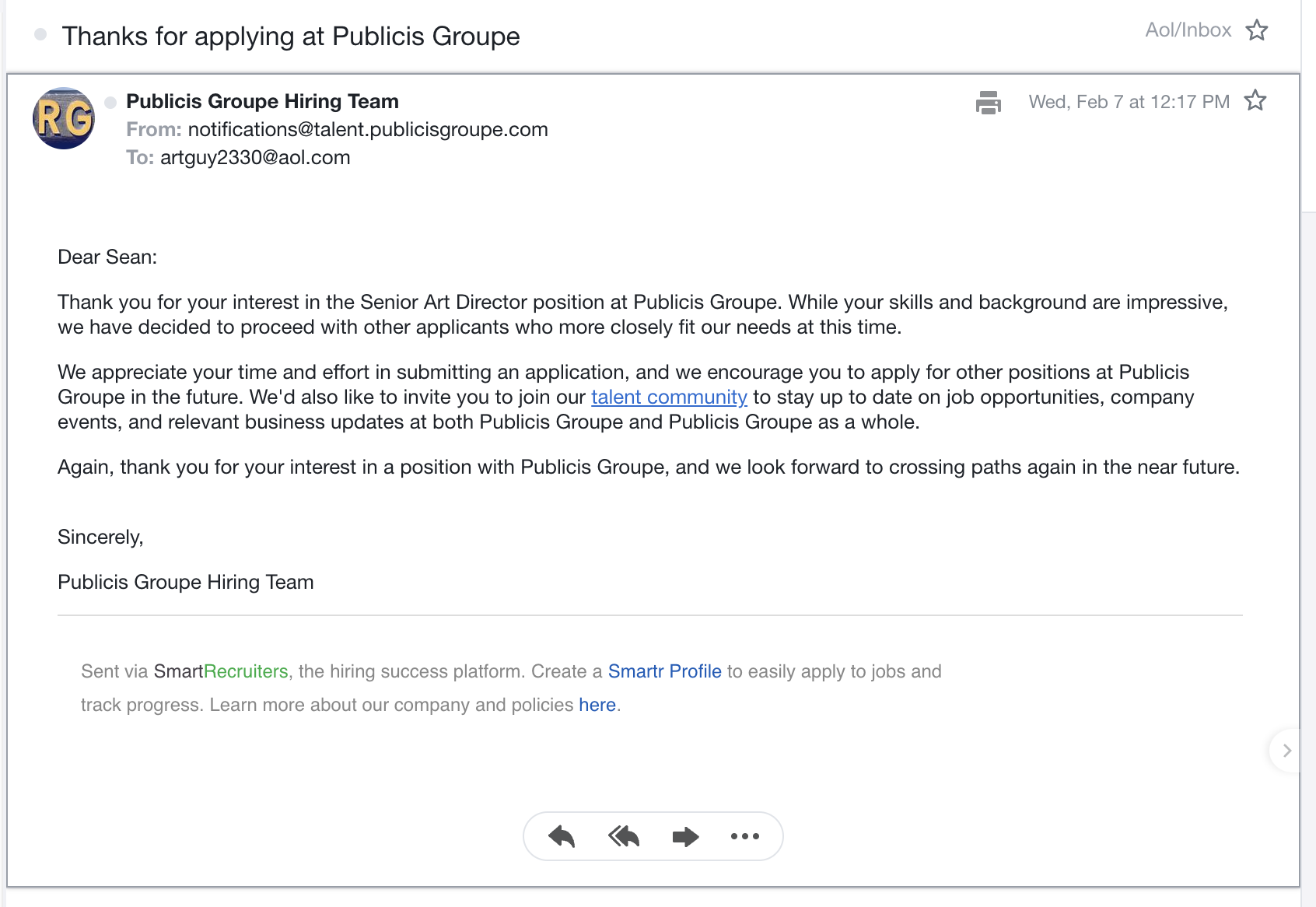Toggle unread dot next to subject line
The width and height of the screenshot is (1316, 907).
tap(40, 34)
